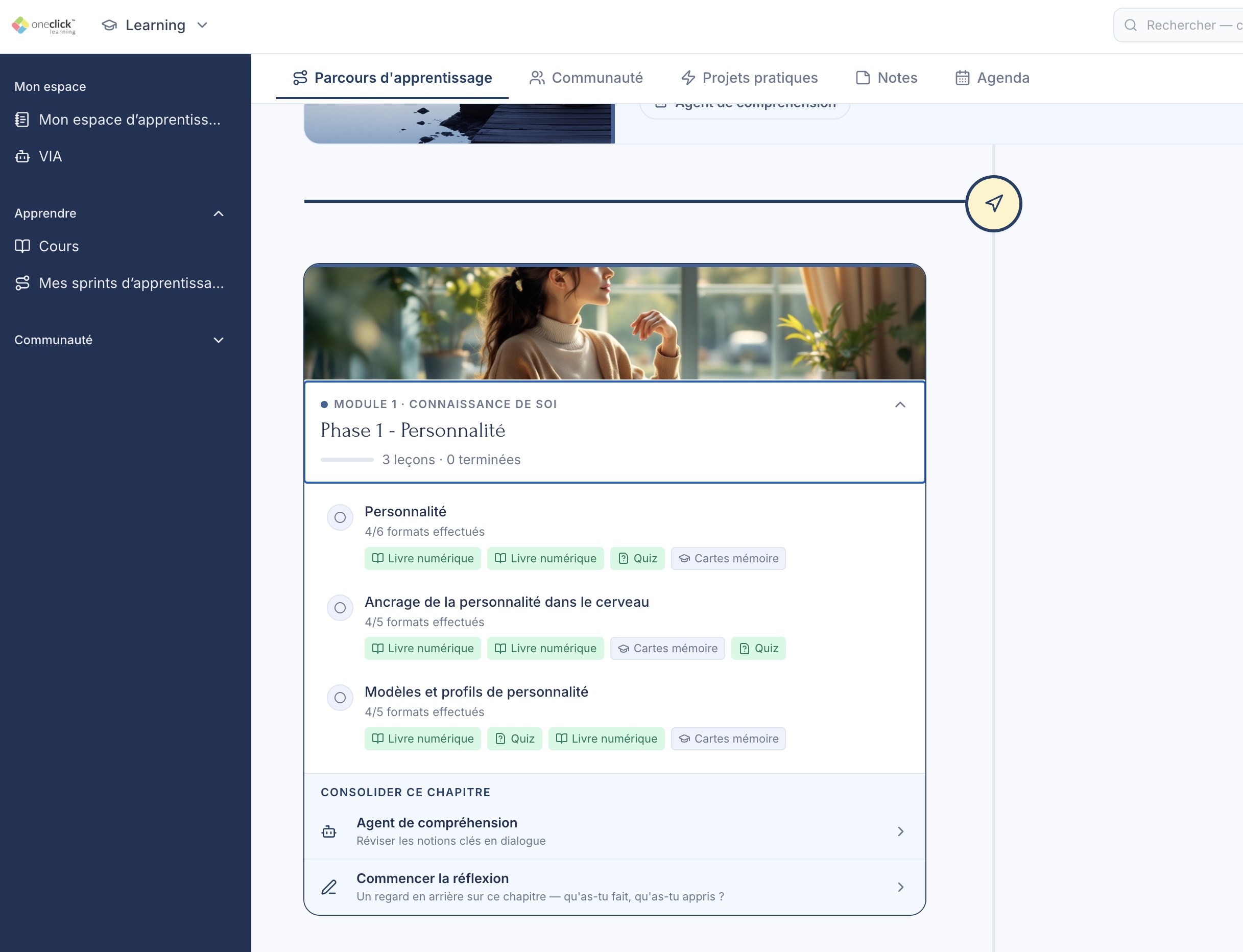Open first Livre numérique of Personnalité lesson

click(423, 558)
